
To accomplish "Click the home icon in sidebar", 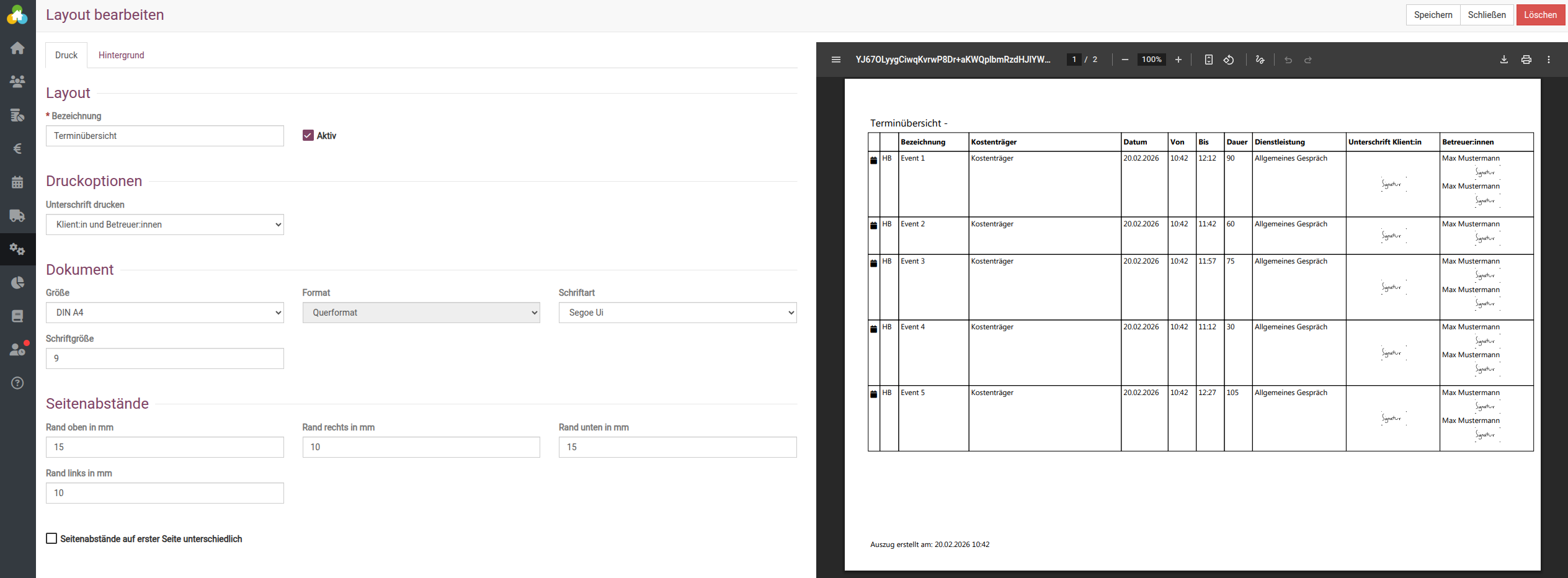I will (17, 48).
